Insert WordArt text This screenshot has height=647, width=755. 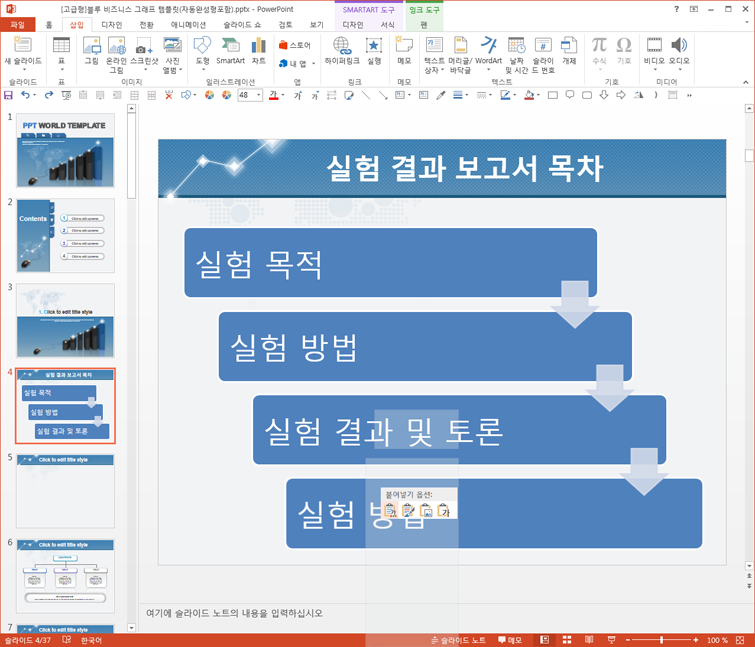(488, 53)
